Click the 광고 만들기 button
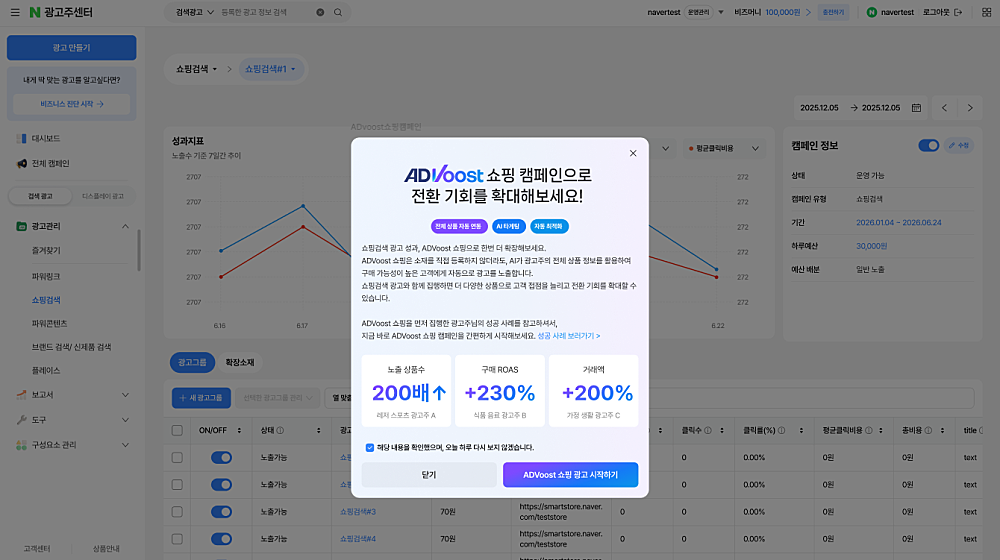Viewport: 1000px width, 560px height. [x=71, y=48]
